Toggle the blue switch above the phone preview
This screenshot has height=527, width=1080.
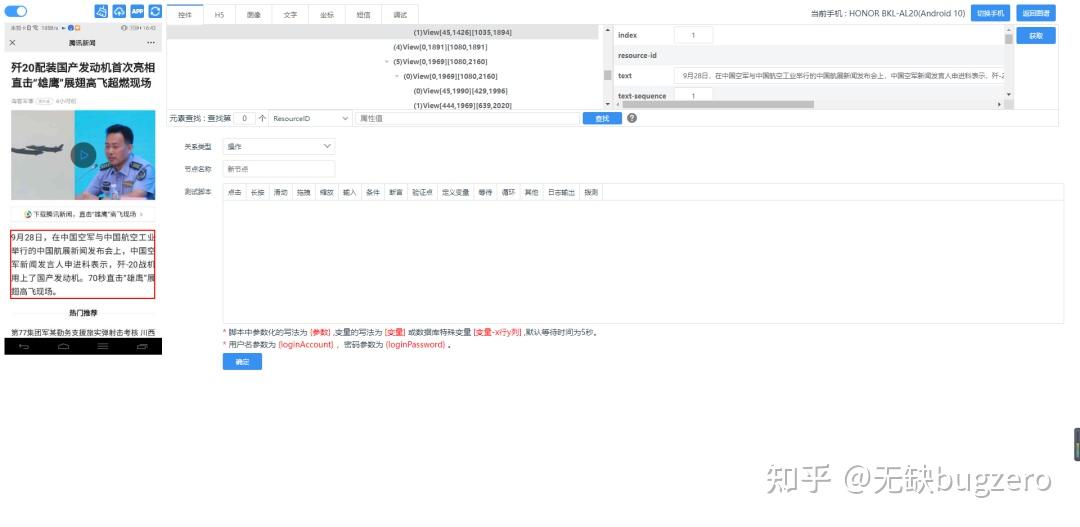16,11
